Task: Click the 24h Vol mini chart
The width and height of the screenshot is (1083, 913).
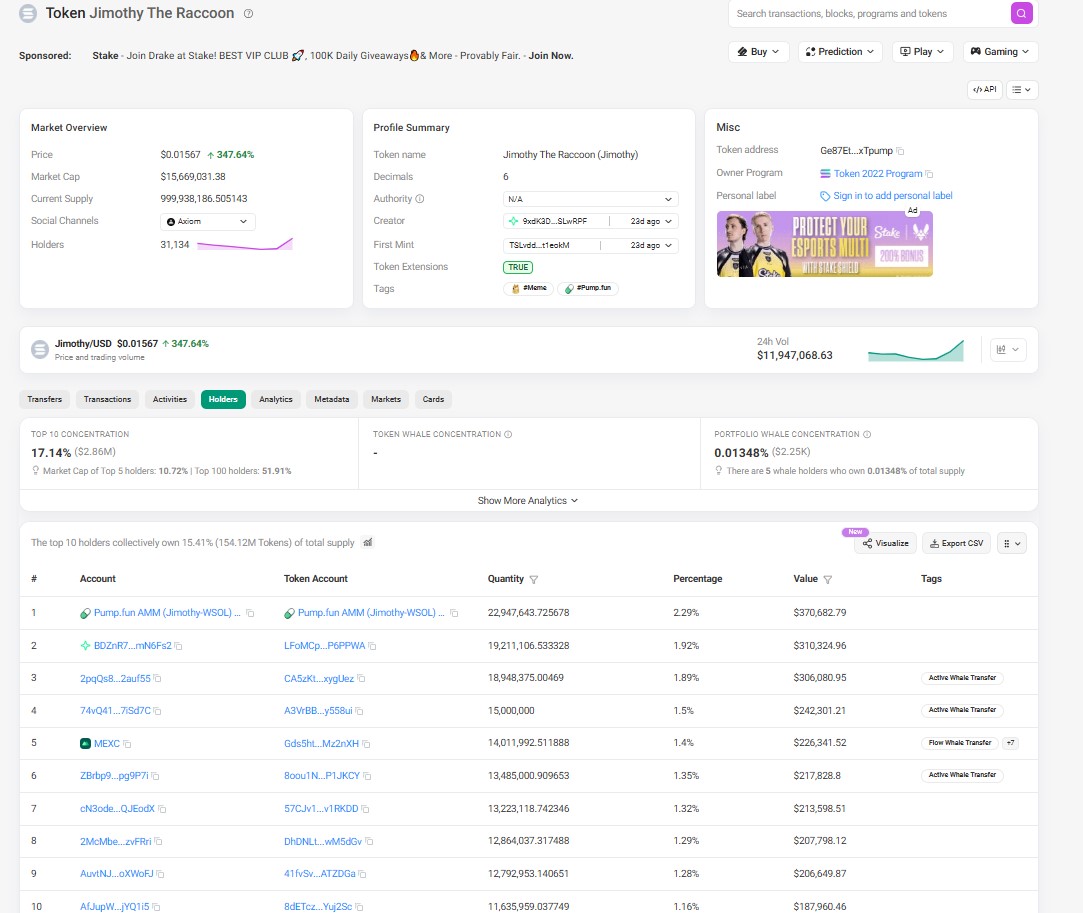Action: coord(916,350)
